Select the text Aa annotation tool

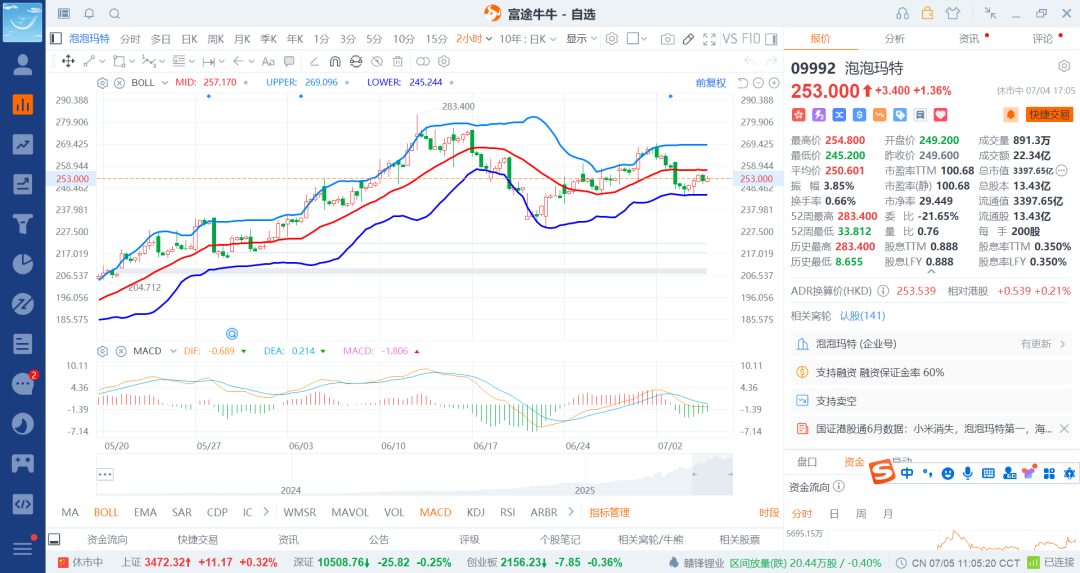tap(269, 61)
